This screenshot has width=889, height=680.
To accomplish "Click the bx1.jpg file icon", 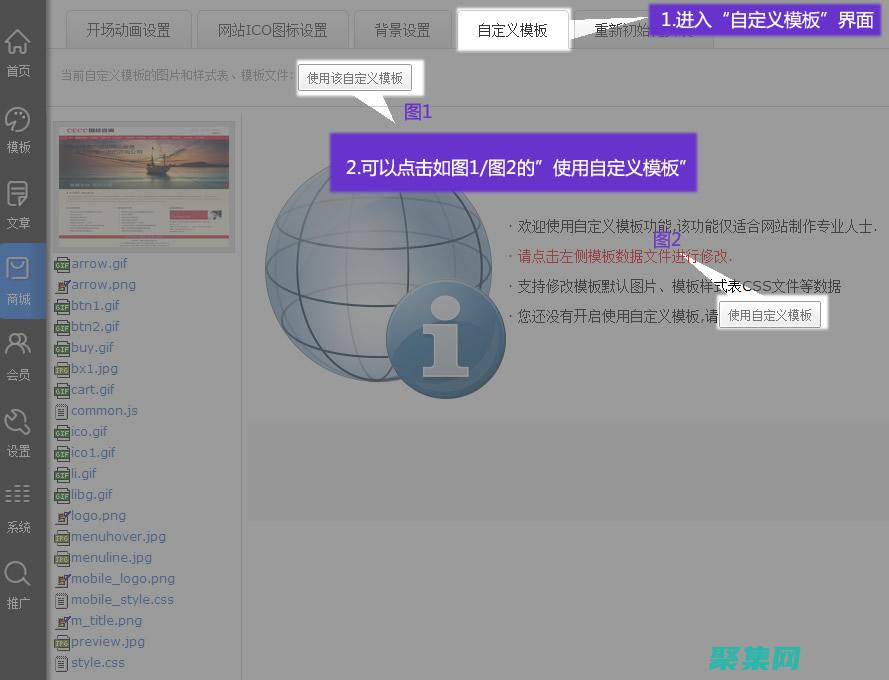I will pyautogui.click(x=62, y=369).
